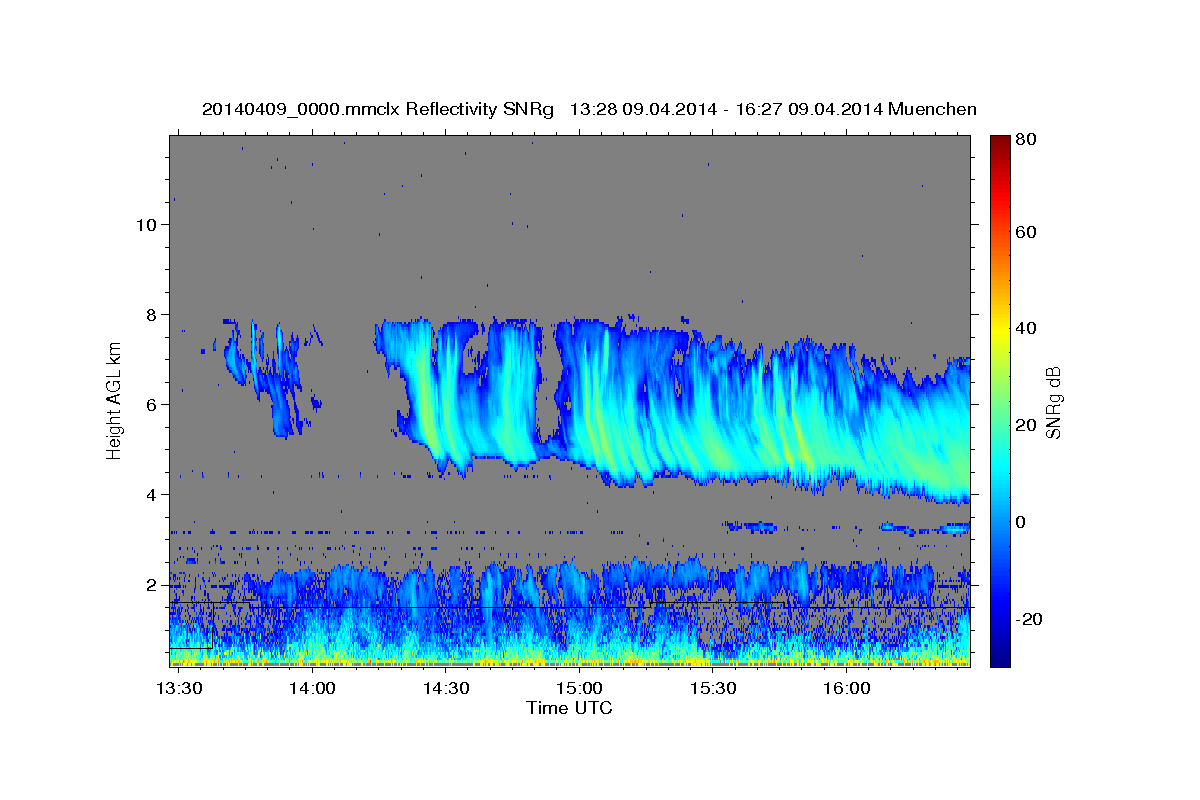Click the dark red top of the colorbar
This screenshot has height=800, width=1200.
pyautogui.click(x=999, y=145)
